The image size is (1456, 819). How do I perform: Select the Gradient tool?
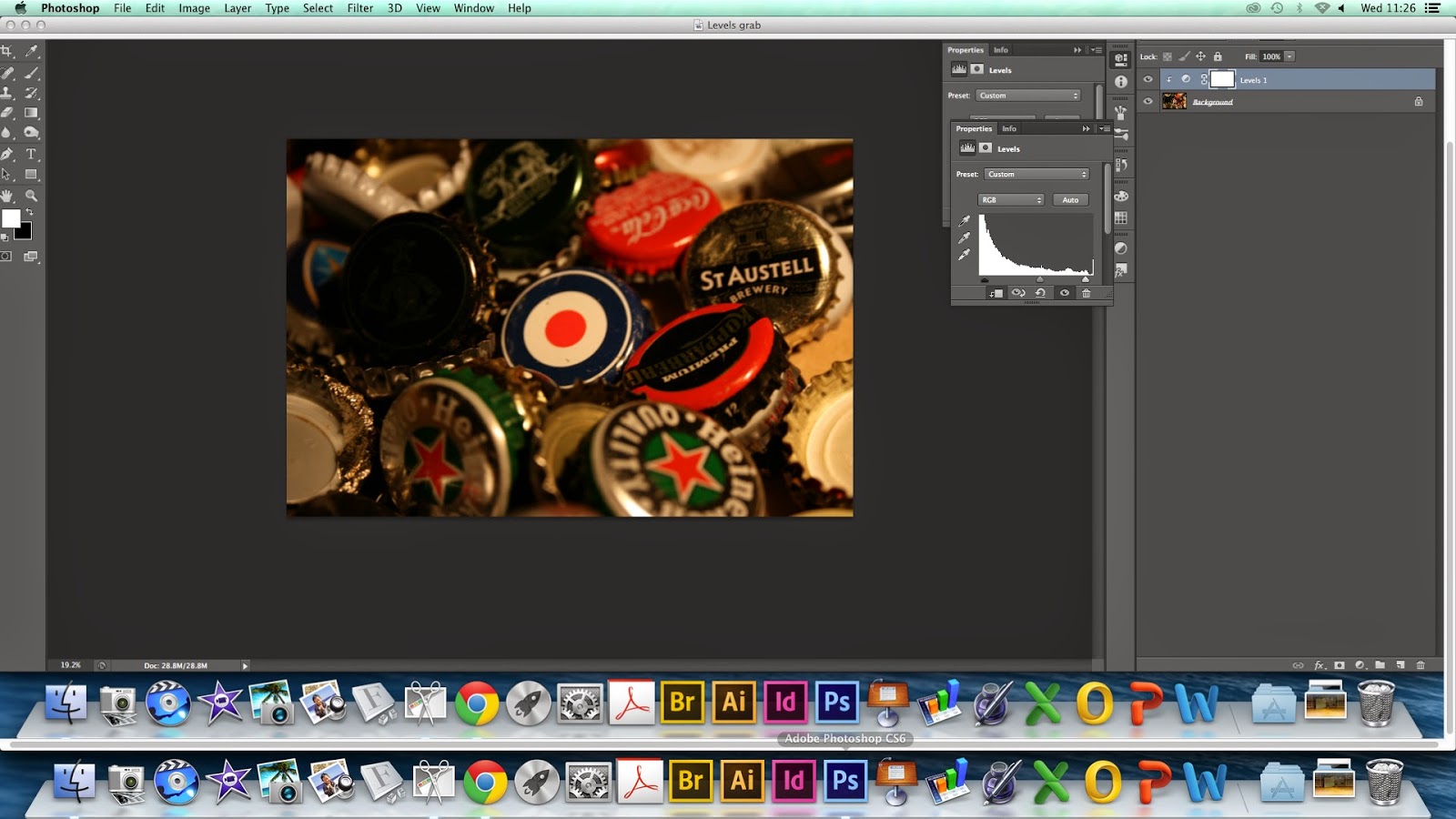click(x=31, y=113)
